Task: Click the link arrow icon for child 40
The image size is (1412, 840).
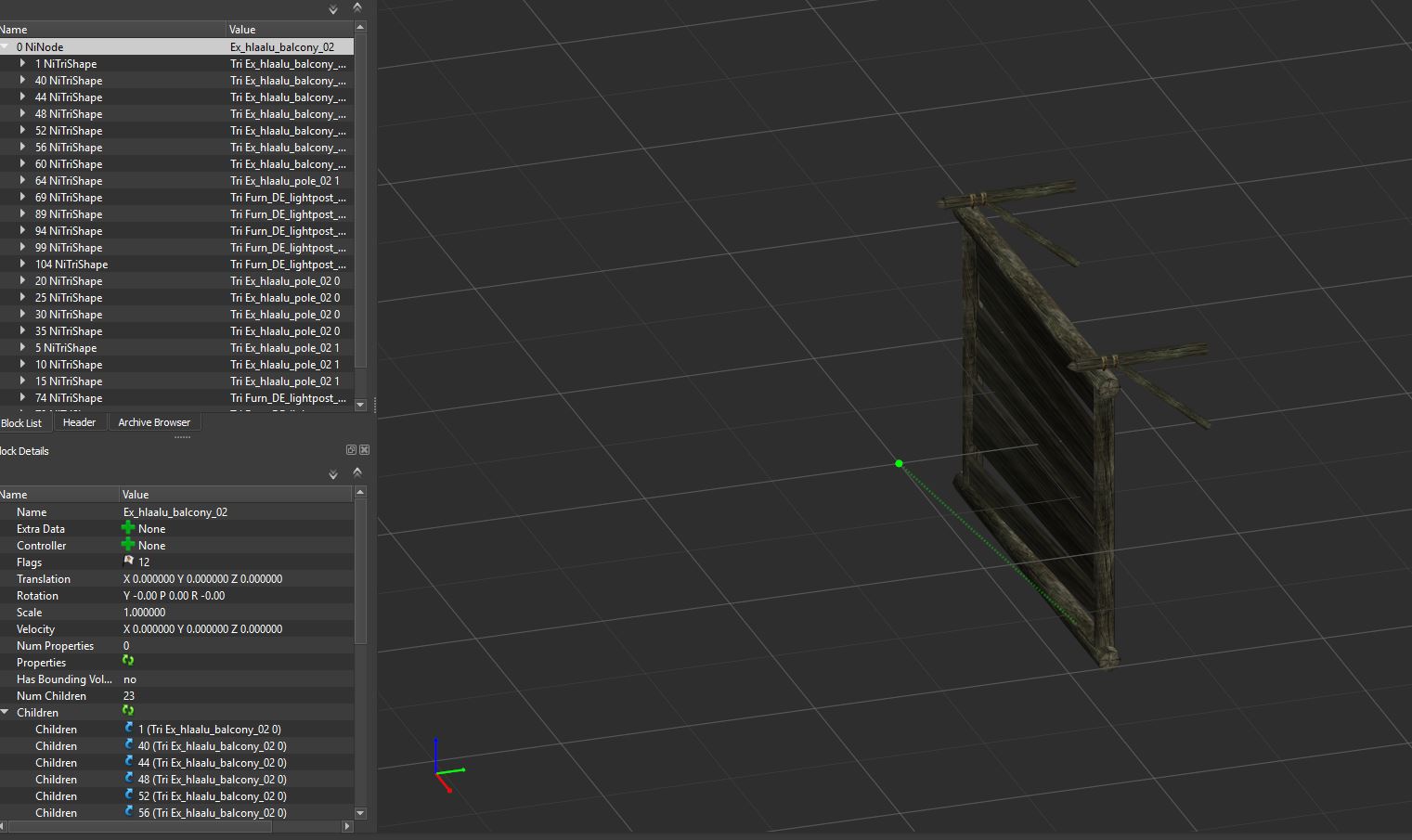Action: (129, 745)
